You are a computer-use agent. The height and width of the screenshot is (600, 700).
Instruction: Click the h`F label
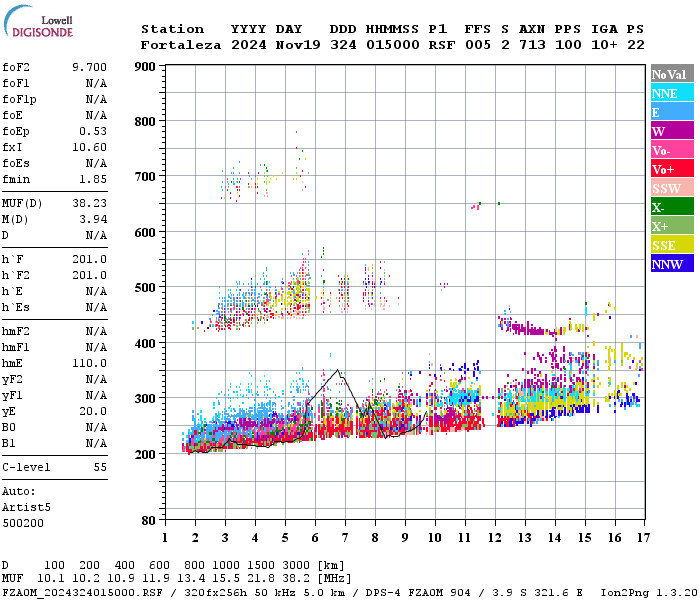tap(10, 259)
